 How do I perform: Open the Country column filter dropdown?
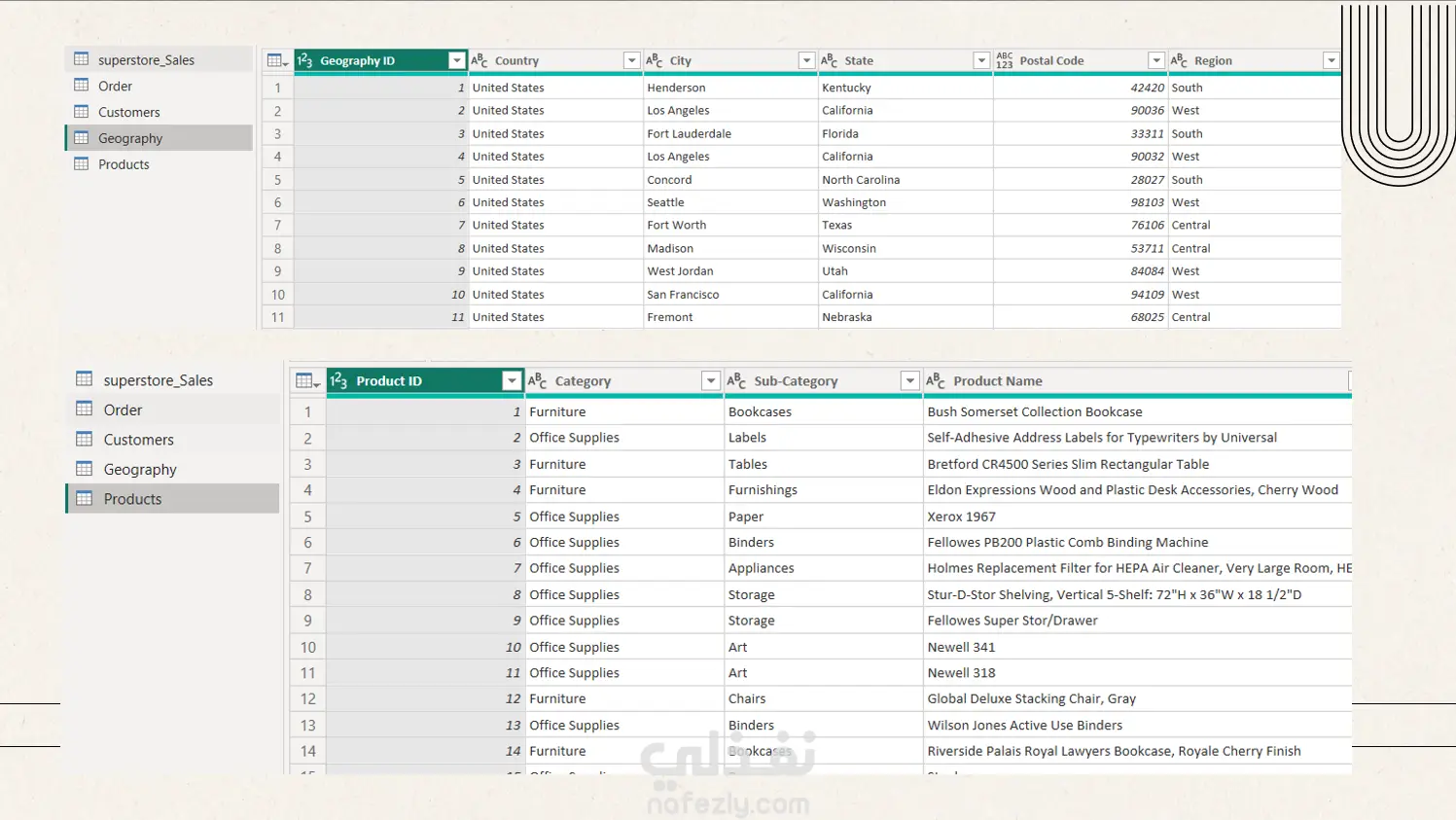(x=631, y=60)
